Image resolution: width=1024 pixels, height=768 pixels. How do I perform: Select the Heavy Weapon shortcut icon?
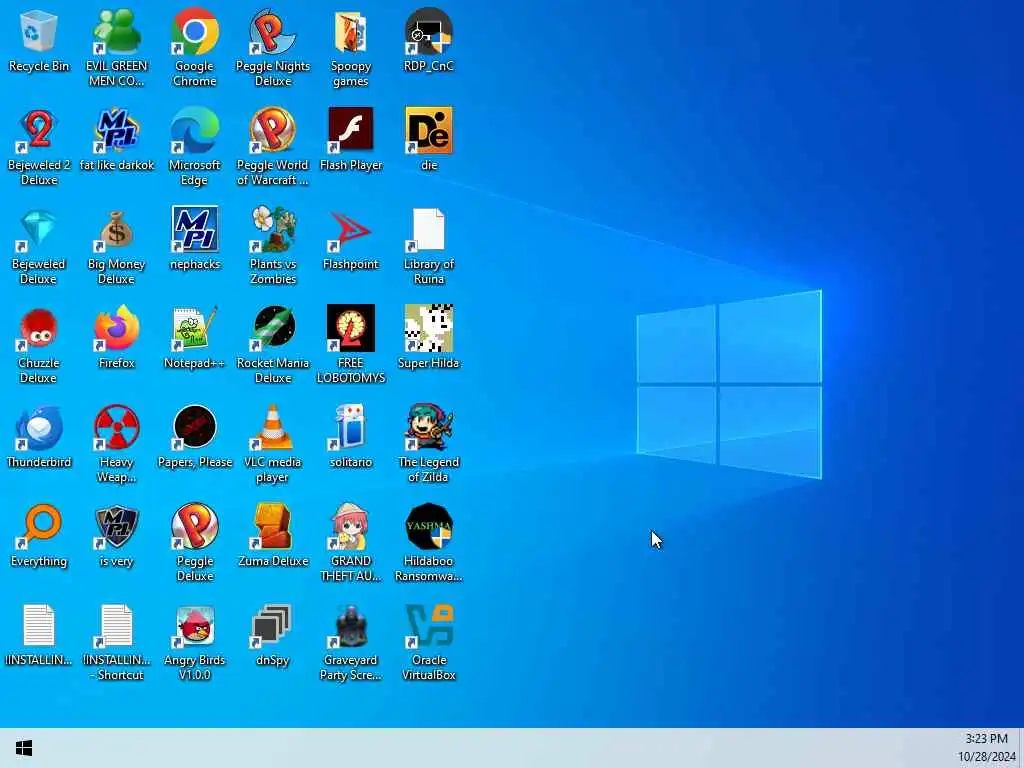(116, 427)
